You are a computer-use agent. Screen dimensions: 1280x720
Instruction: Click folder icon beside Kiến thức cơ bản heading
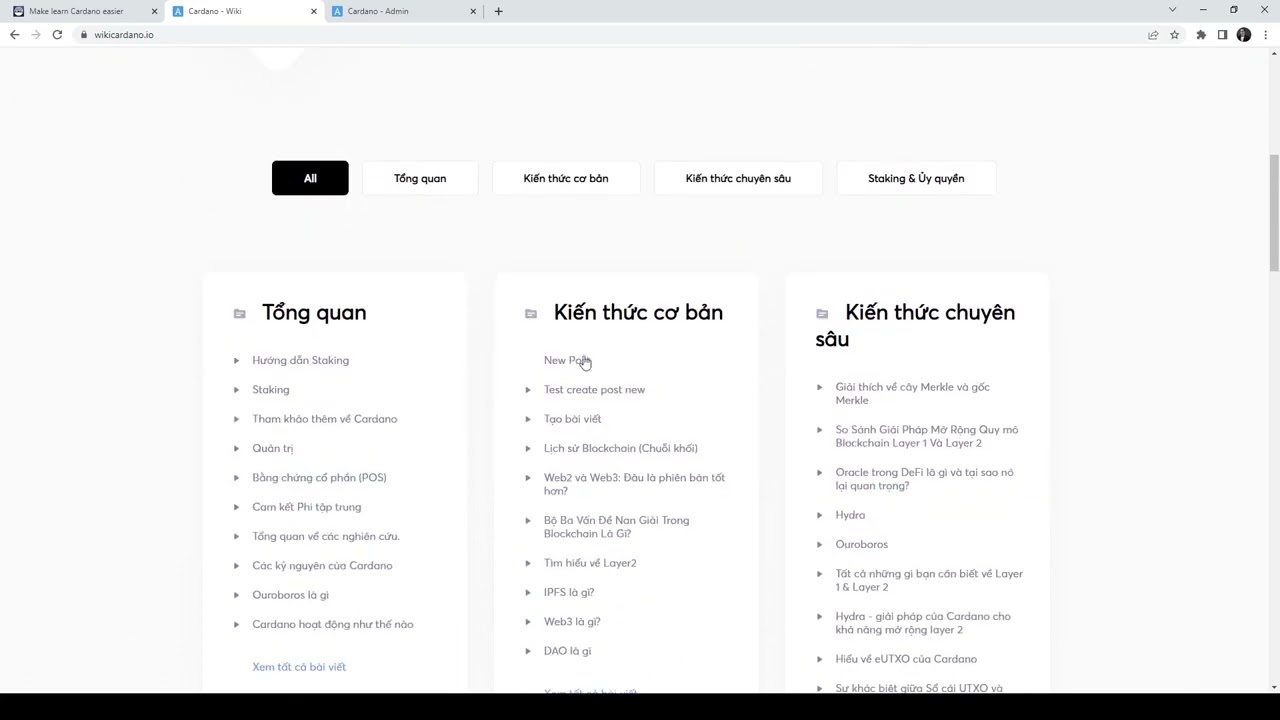pyautogui.click(x=531, y=314)
